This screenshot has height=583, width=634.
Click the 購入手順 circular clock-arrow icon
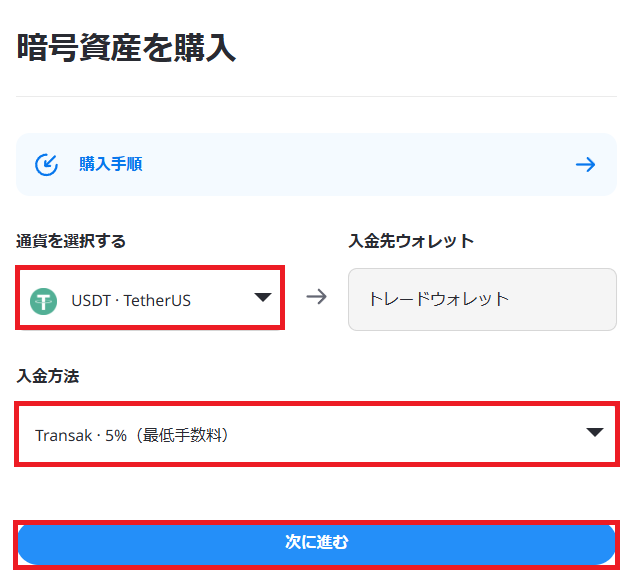tap(46, 165)
